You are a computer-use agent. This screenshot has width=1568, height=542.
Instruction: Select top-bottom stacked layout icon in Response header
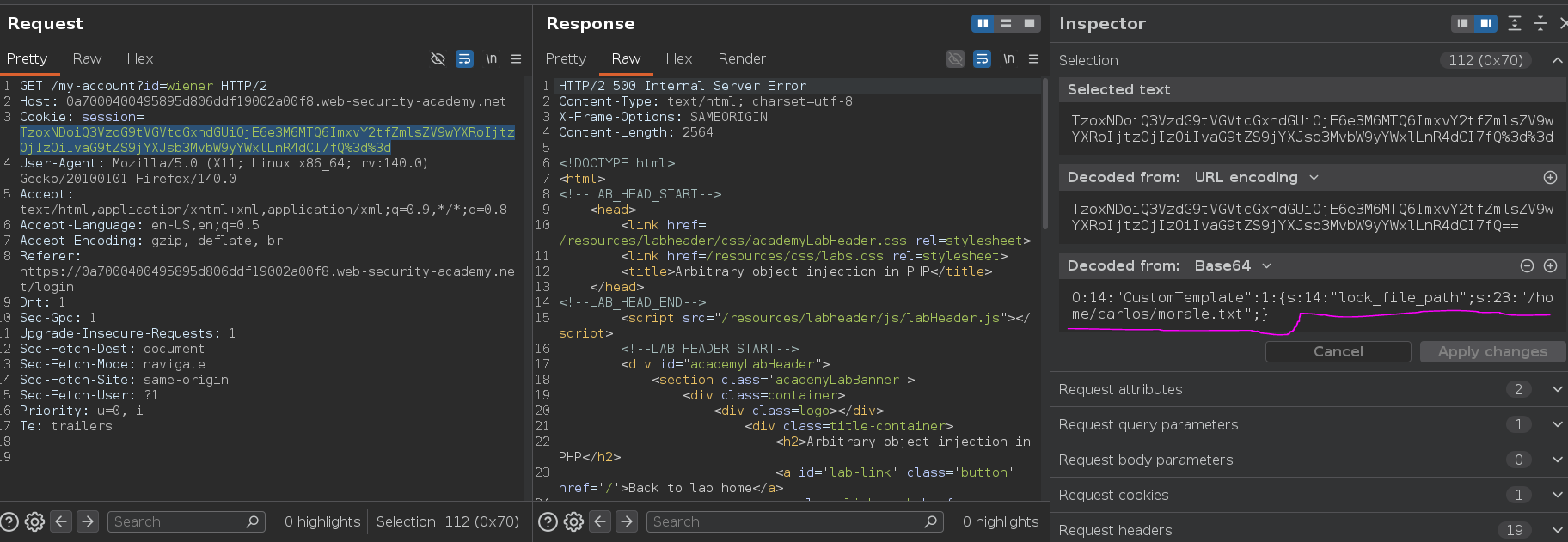coord(1006,23)
